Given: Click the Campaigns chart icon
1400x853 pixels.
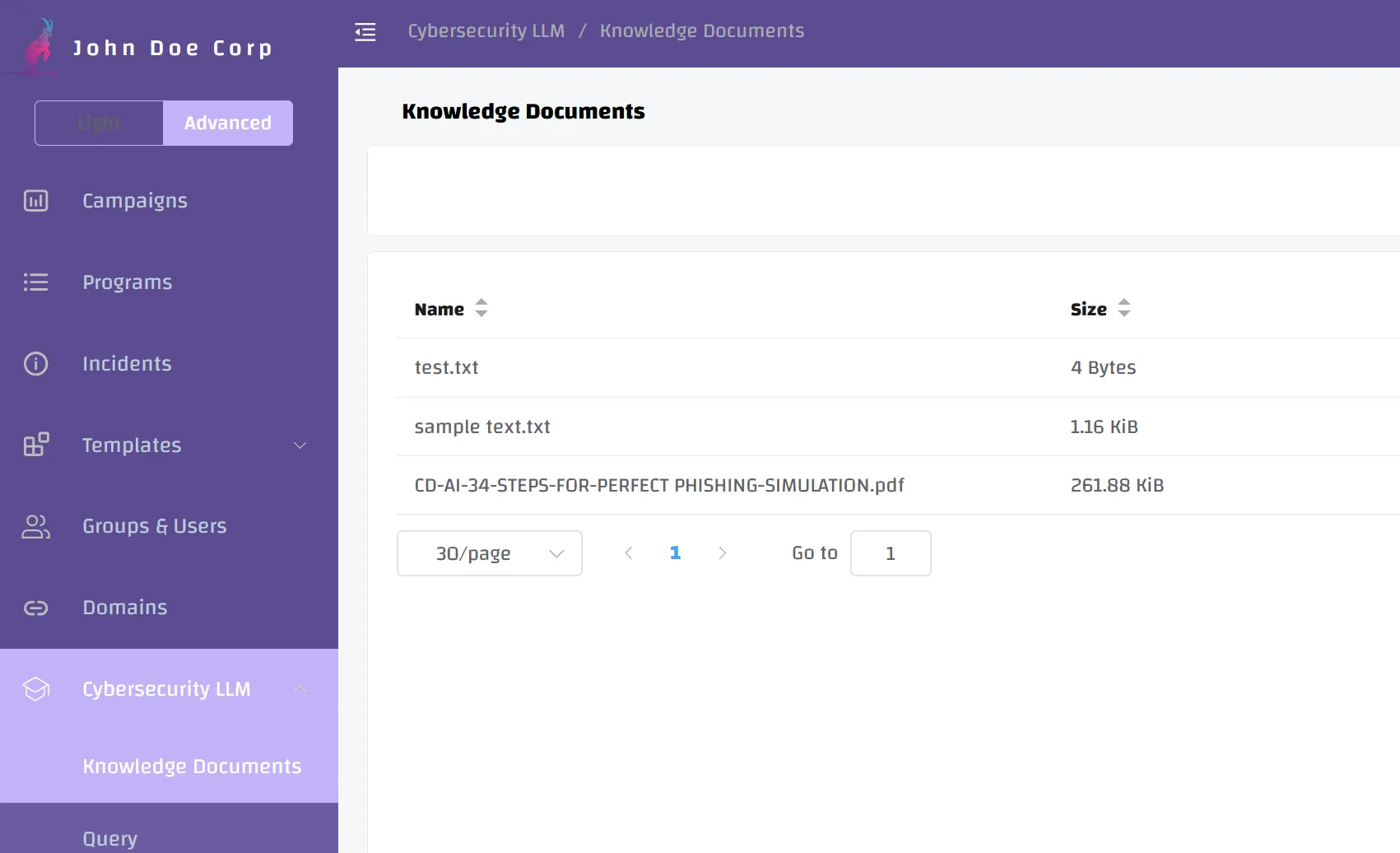Looking at the screenshot, I should [x=36, y=201].
